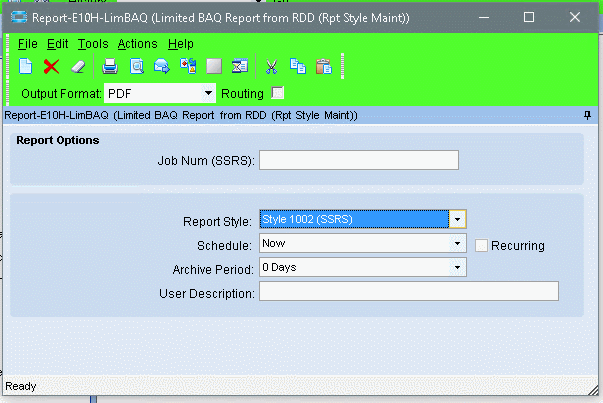Open the Archive Period dropdown
This screenshot has height=403, width=603.
[x=457, y=267]
